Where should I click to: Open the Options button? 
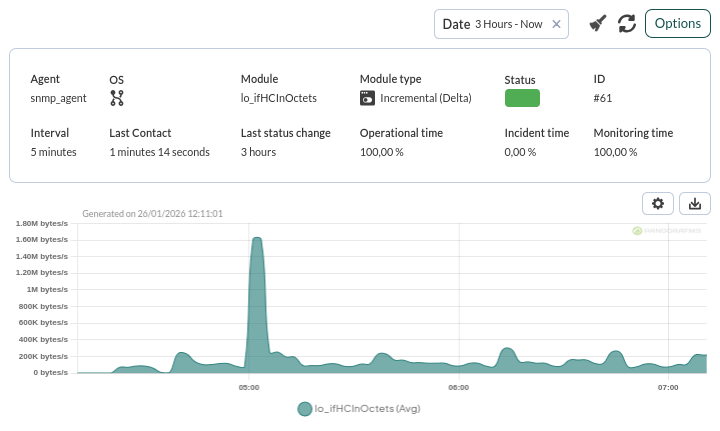678,23
